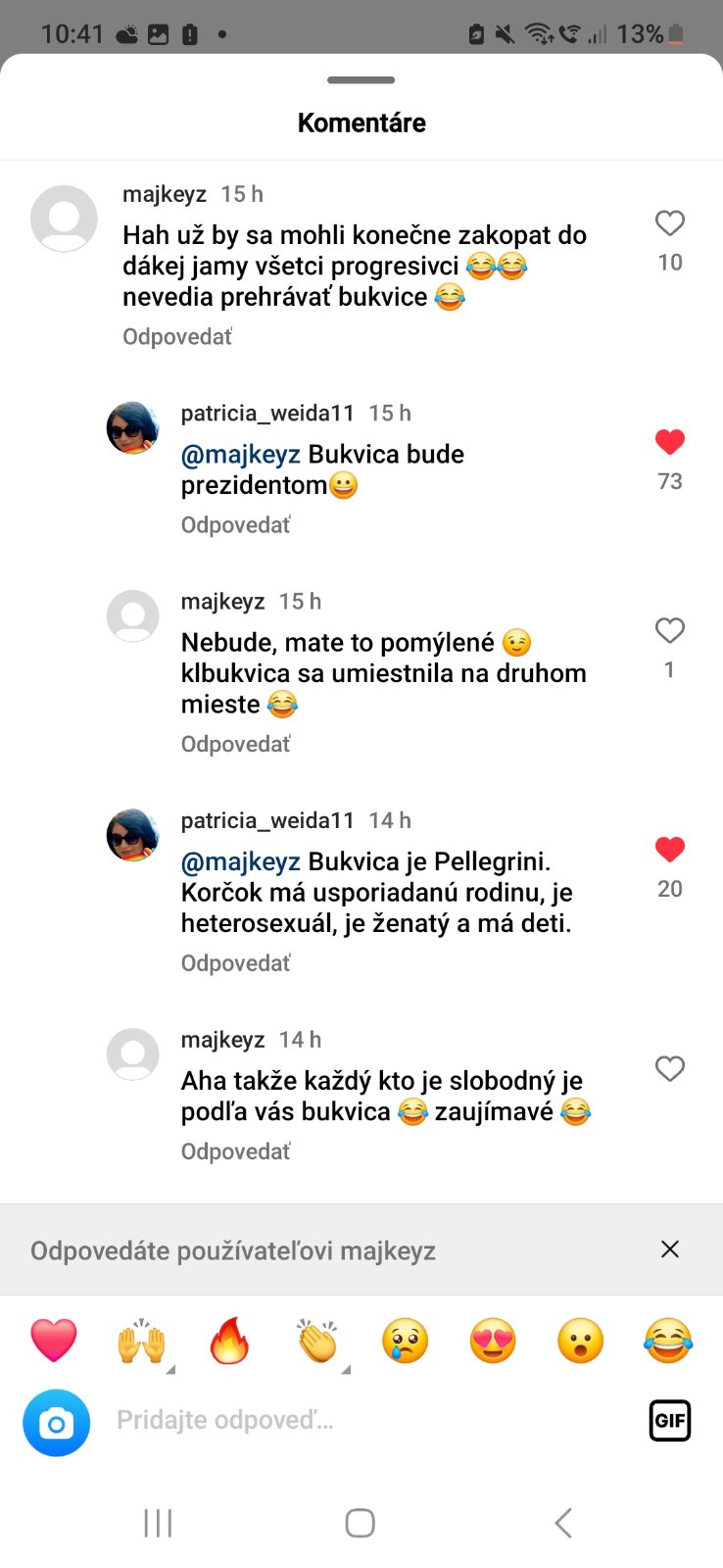Insert the crying face emoji
The width and height of the screenshot is (723, 1568).
[x=406, y=1341]
